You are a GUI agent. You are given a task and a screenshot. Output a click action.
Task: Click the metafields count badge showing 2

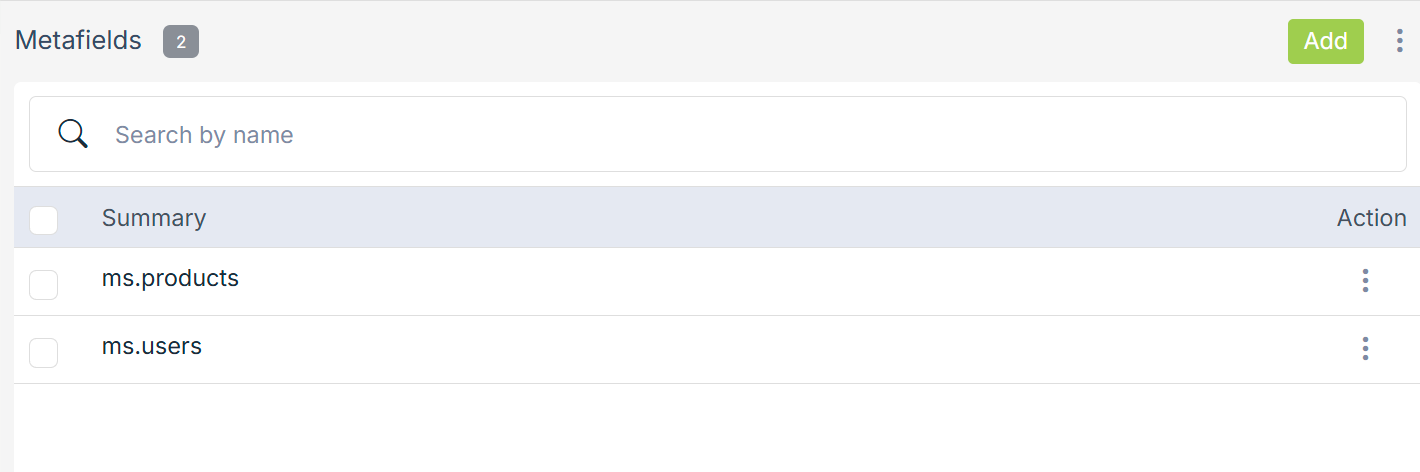181,42
